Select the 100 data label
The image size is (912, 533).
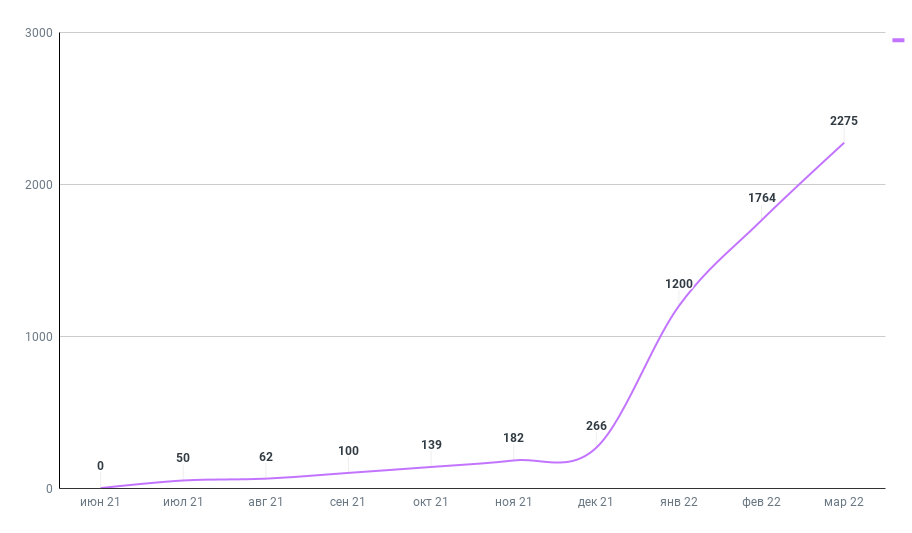coord(348,451)
